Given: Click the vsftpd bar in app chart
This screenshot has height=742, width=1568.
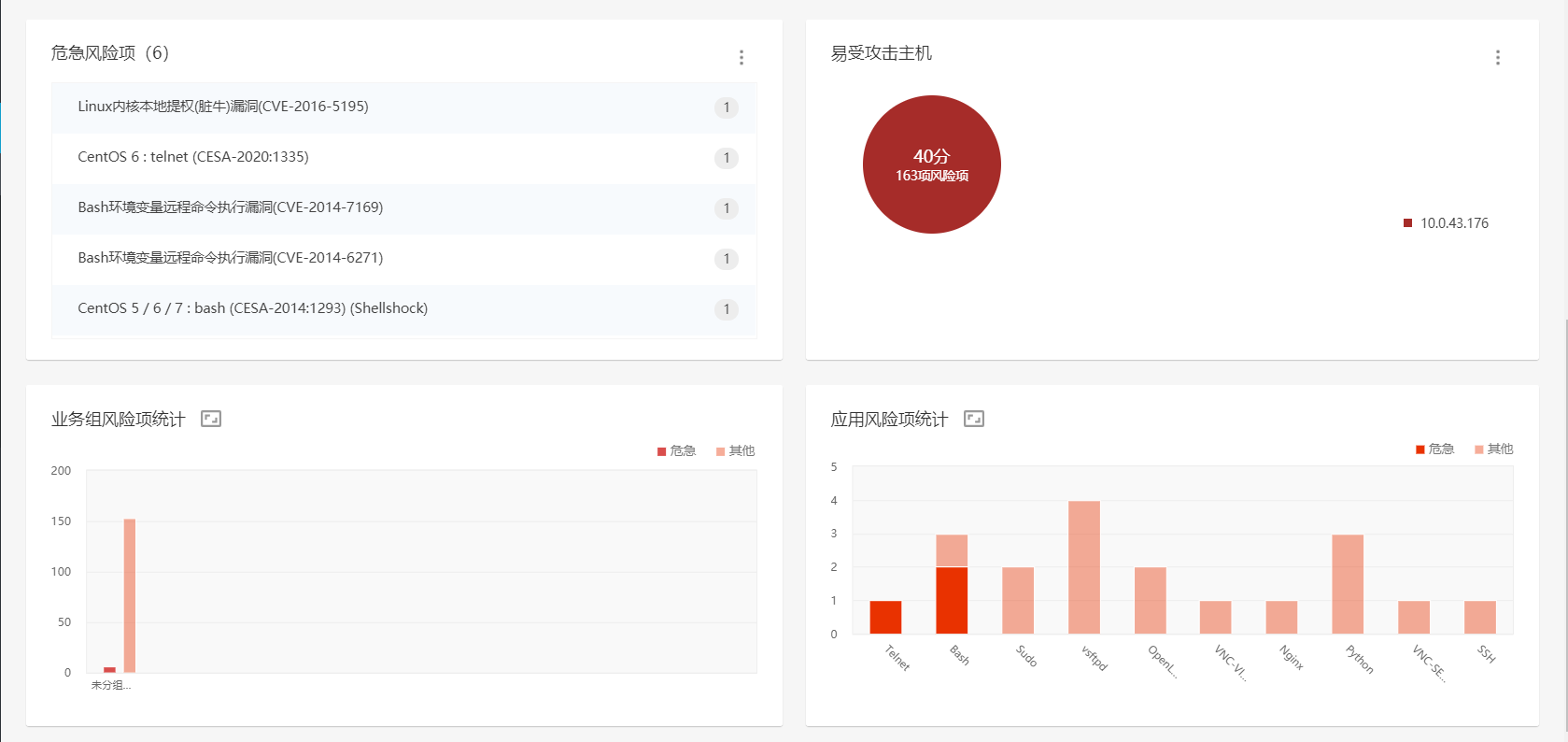Looking at the screenshot, I should click(x=1084, y=567).
